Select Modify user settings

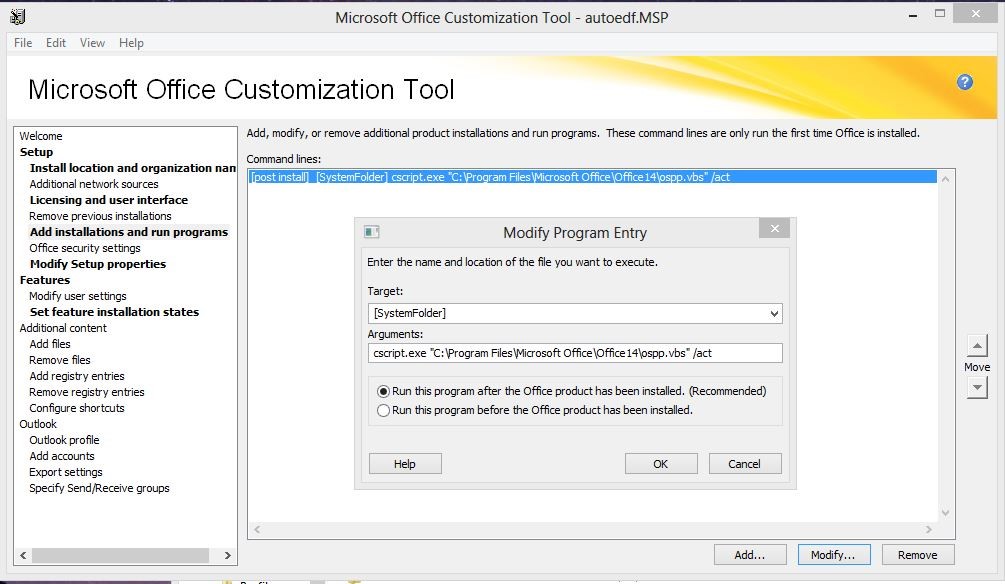(x=78, y=296)
